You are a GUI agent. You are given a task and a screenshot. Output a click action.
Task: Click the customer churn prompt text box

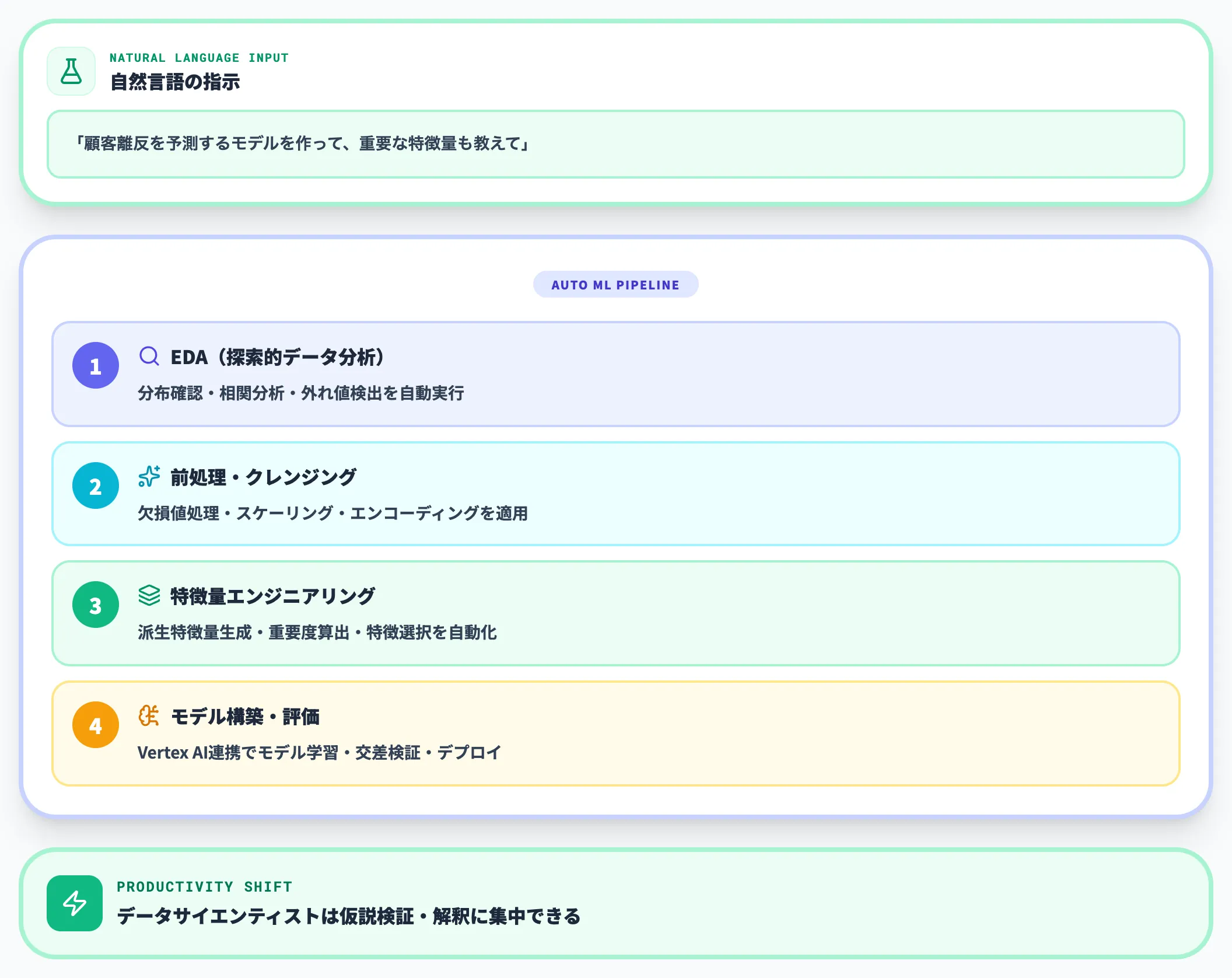[x=615, y=144]
